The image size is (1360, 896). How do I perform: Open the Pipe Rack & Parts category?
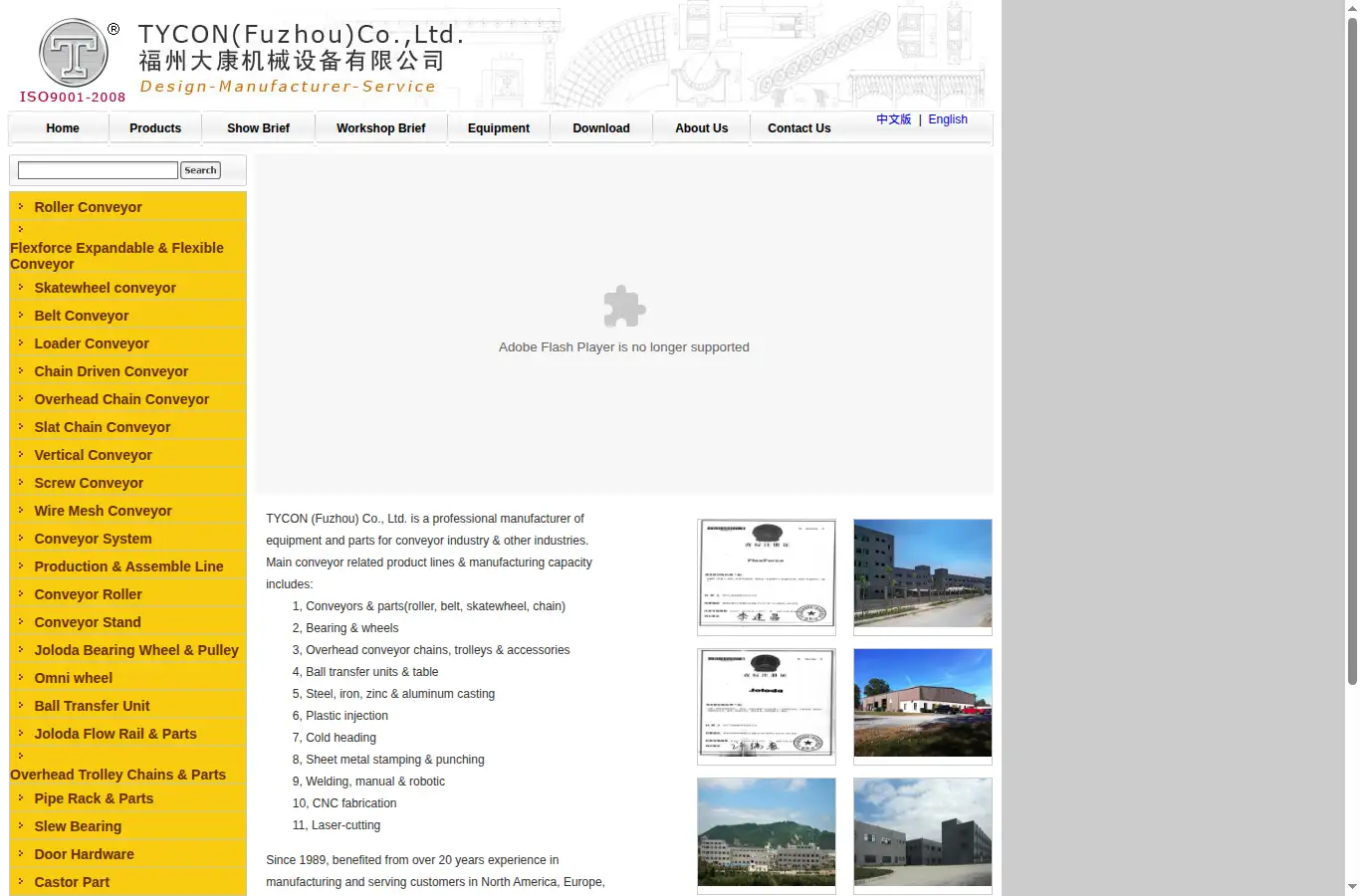[x=94, y=798]
